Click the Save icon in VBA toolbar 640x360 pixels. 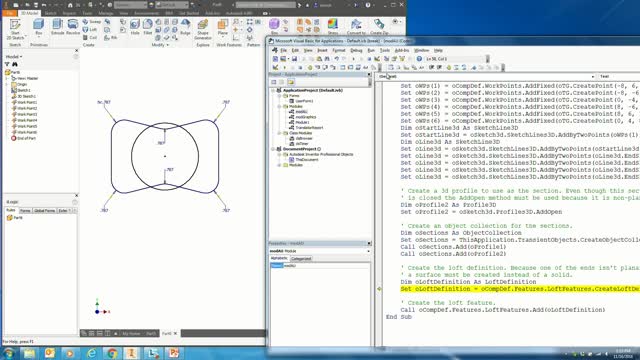[x=294, y=59]
